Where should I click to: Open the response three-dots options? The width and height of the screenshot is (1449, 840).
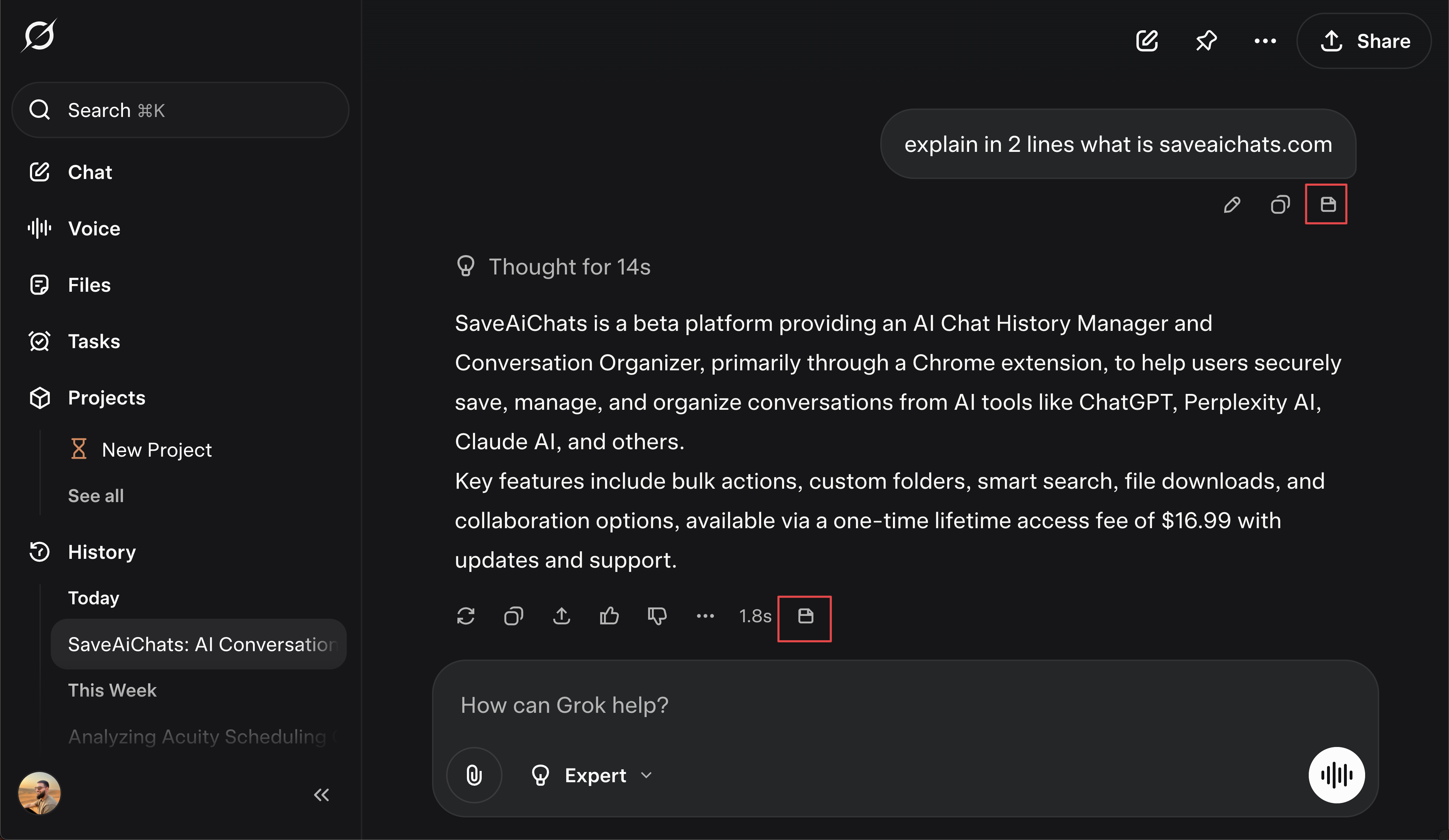tap(705, 616)
